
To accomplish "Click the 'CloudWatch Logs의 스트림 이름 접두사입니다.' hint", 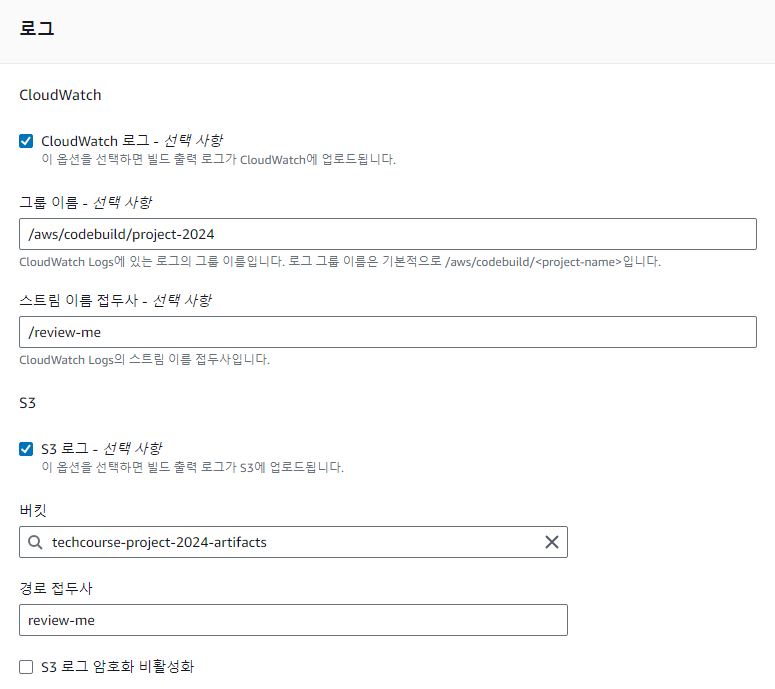I will (x=144, y=359).
